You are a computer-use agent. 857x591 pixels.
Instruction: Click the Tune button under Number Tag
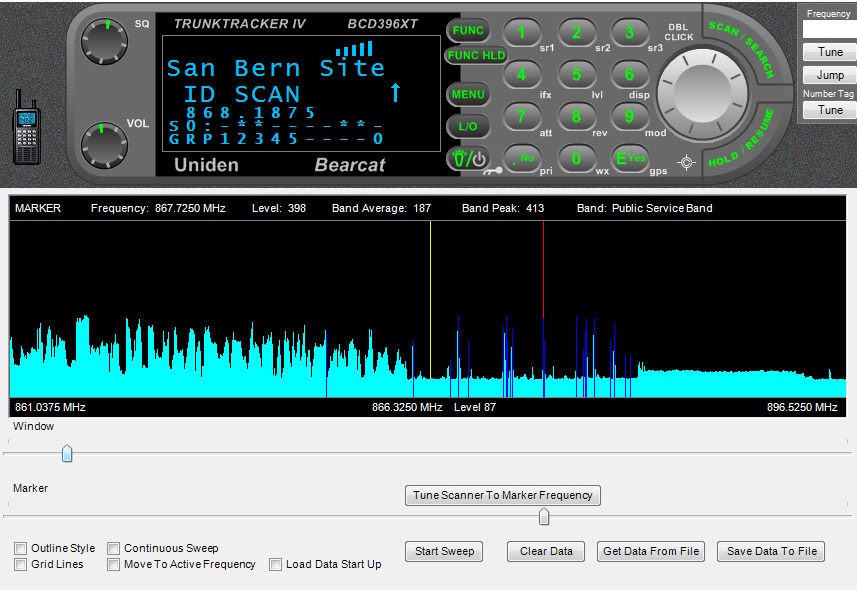(x=830, y=110)
